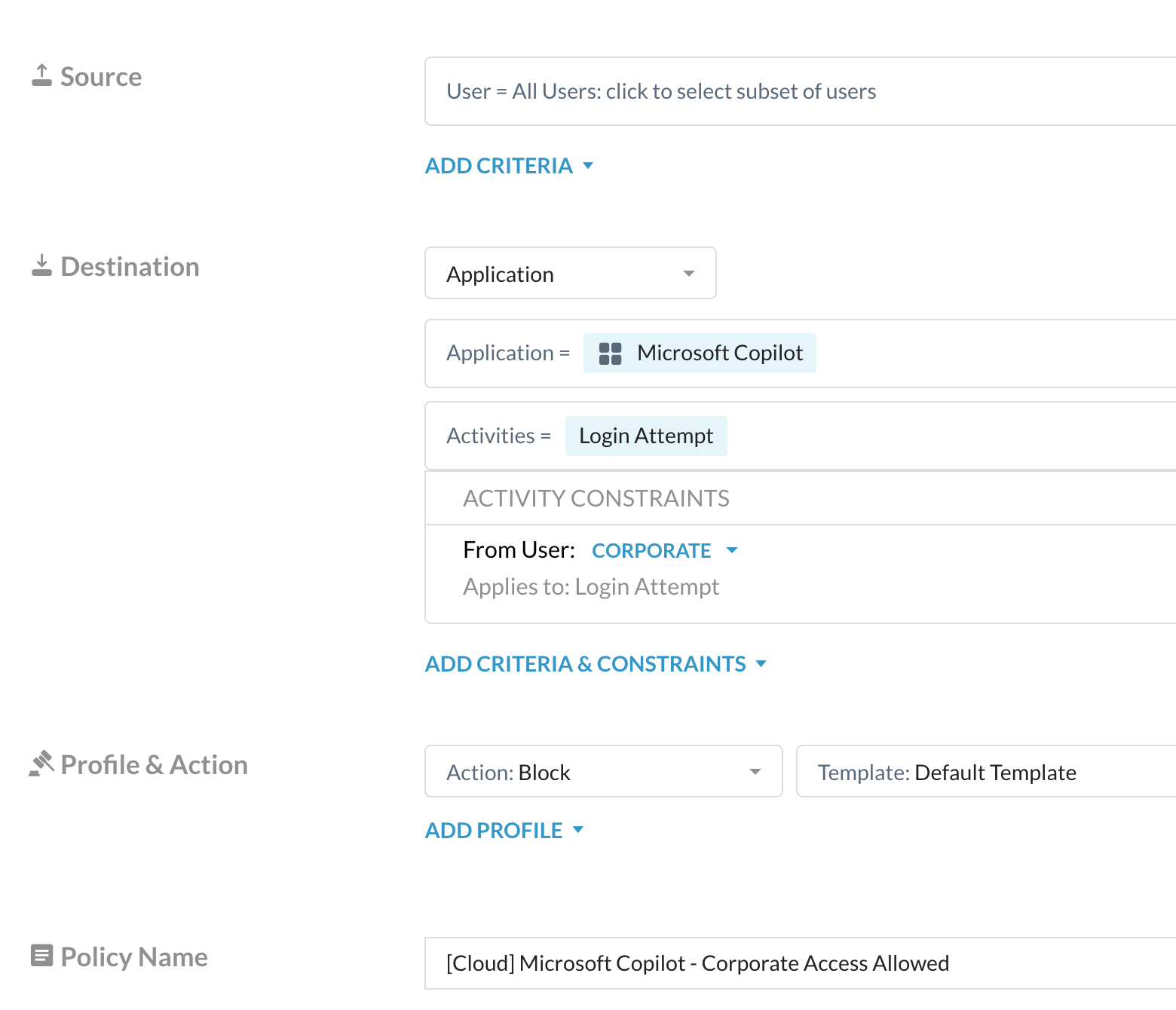The height and width of the screenshot is (1010, 1176).
Task: Select the Template: Default Template field
Action: 986,772
